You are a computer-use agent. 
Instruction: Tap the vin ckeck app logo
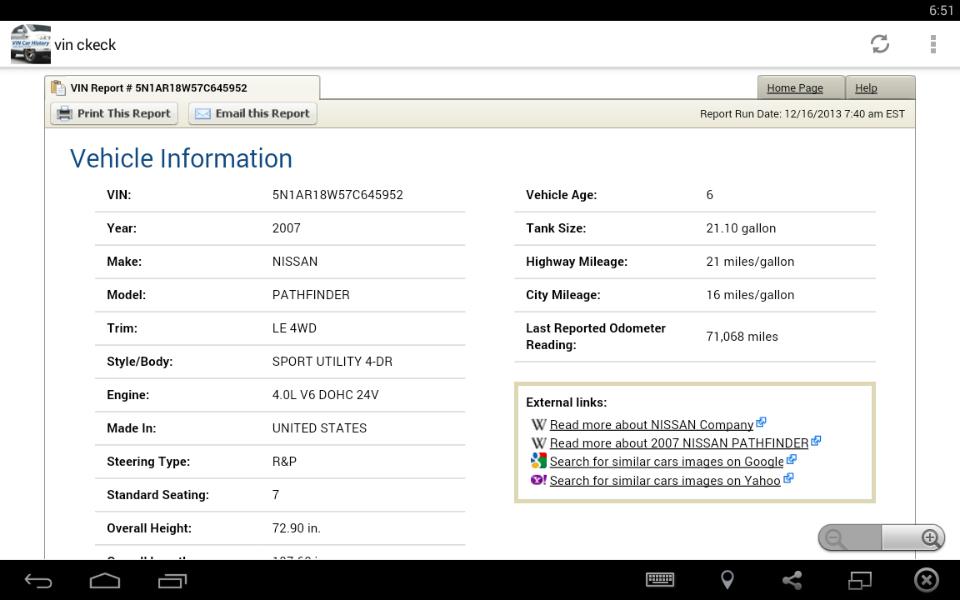[31, 44]
